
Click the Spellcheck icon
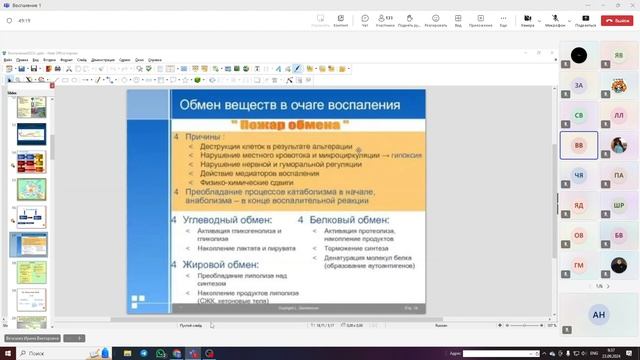click(149, 69)
